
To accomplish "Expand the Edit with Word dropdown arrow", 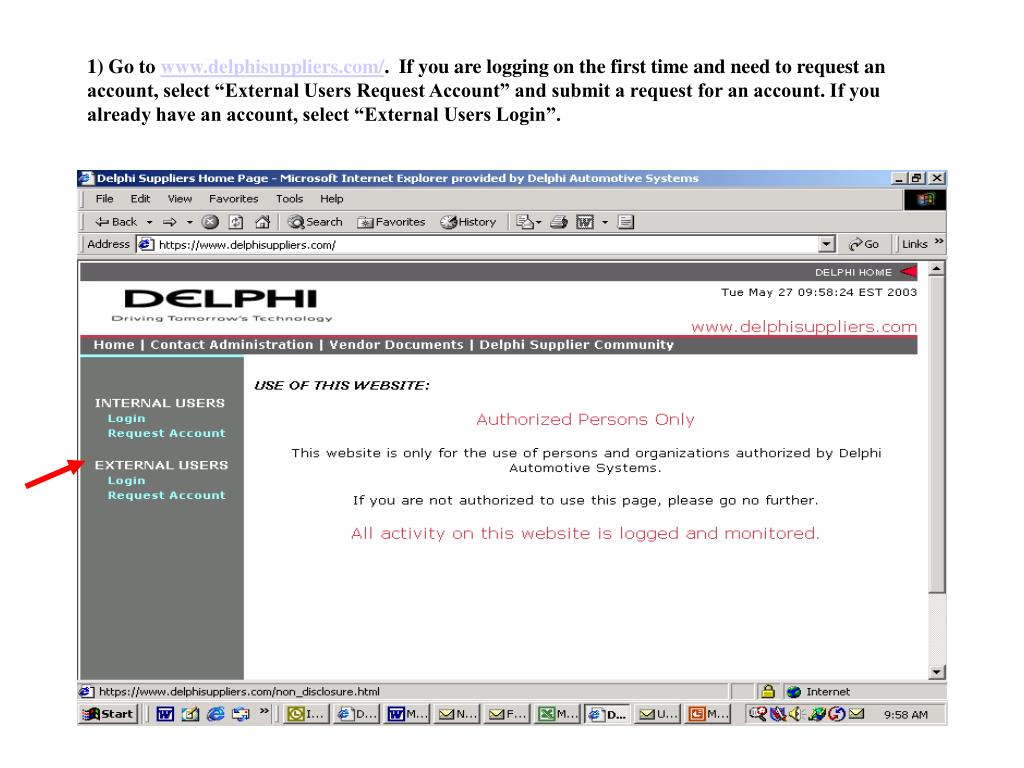I will pyautogui.click(x=605, y=222).
